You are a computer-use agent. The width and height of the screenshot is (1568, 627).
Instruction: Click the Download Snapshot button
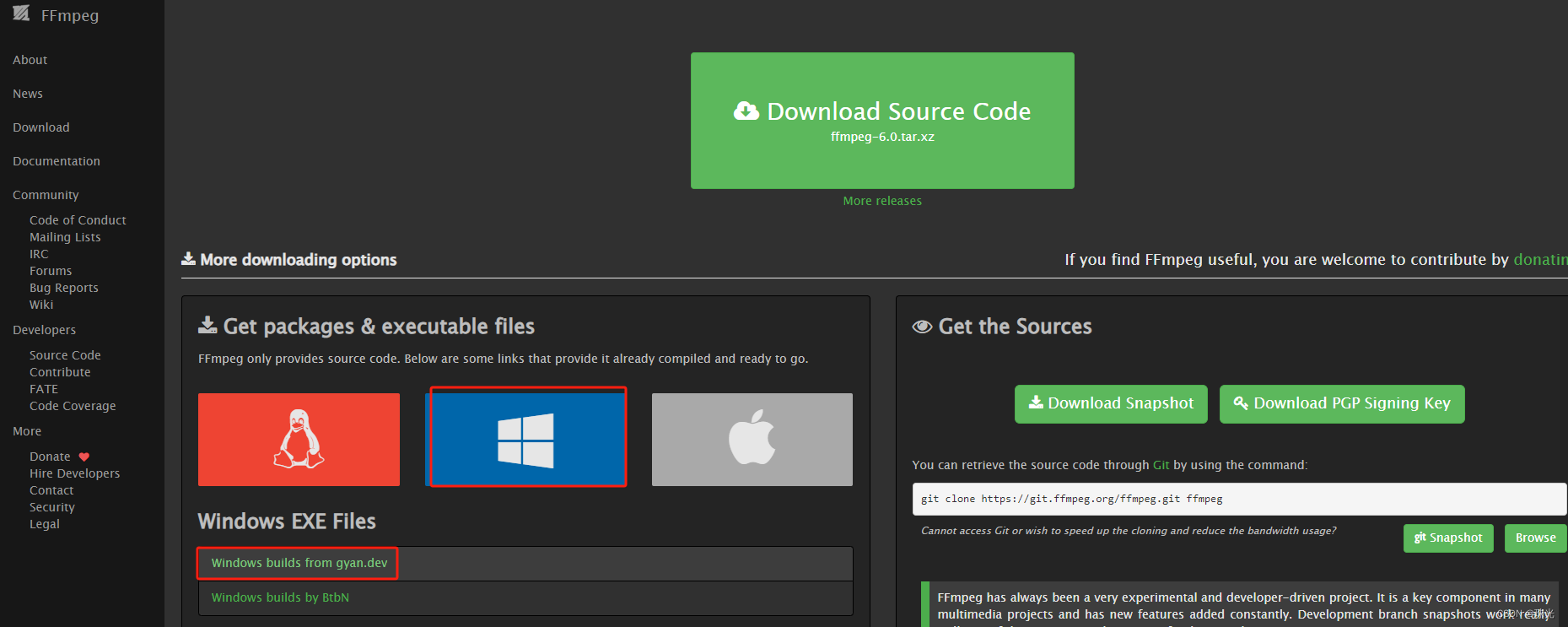[1111, 404]
